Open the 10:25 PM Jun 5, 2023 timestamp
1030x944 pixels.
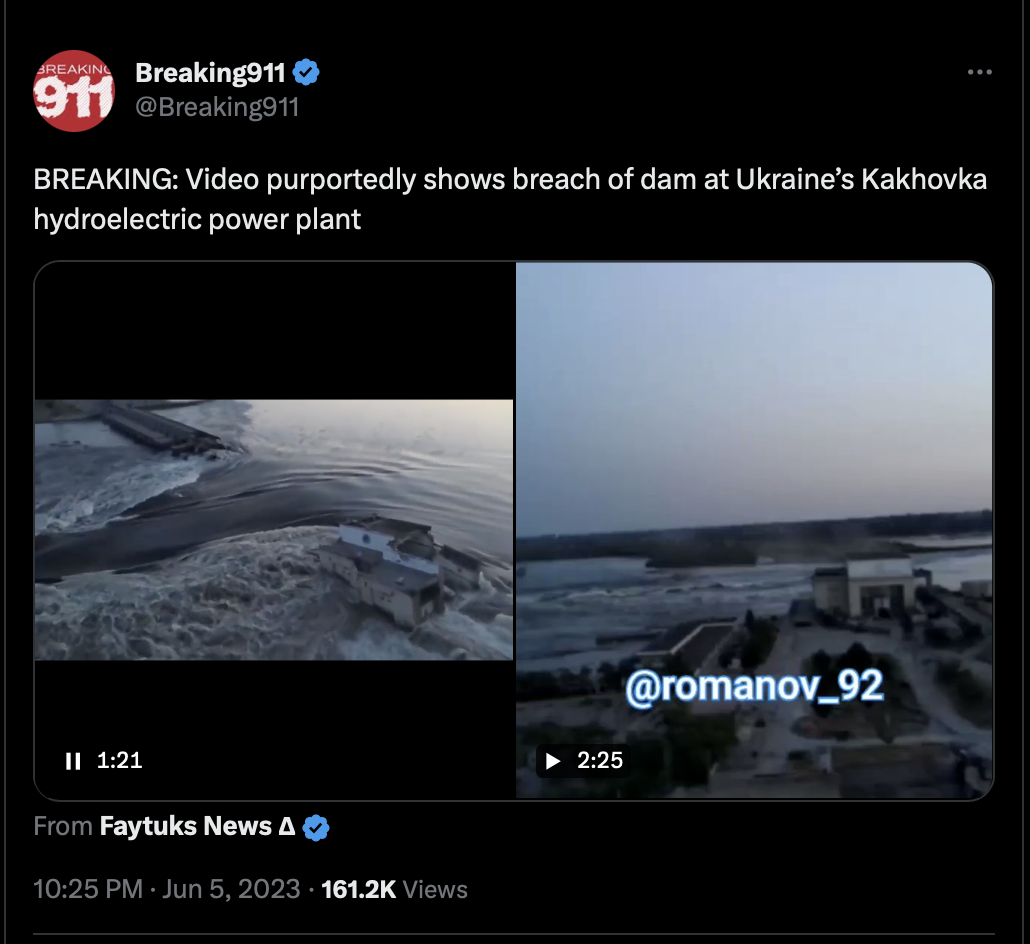[x=167, y=889]
